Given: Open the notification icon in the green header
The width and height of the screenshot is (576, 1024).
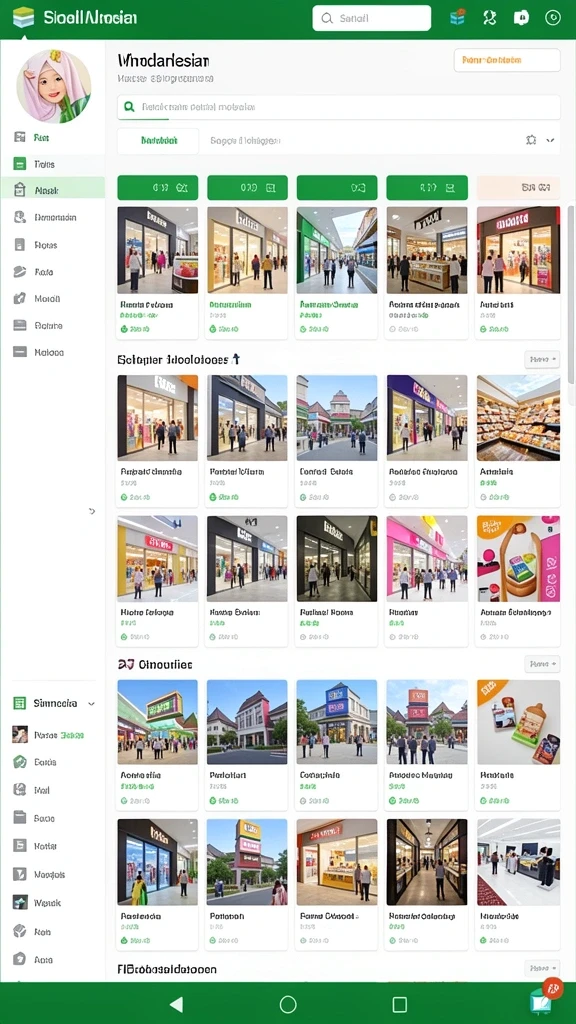Looking at the screenshot, I should (x=521, y=18).
